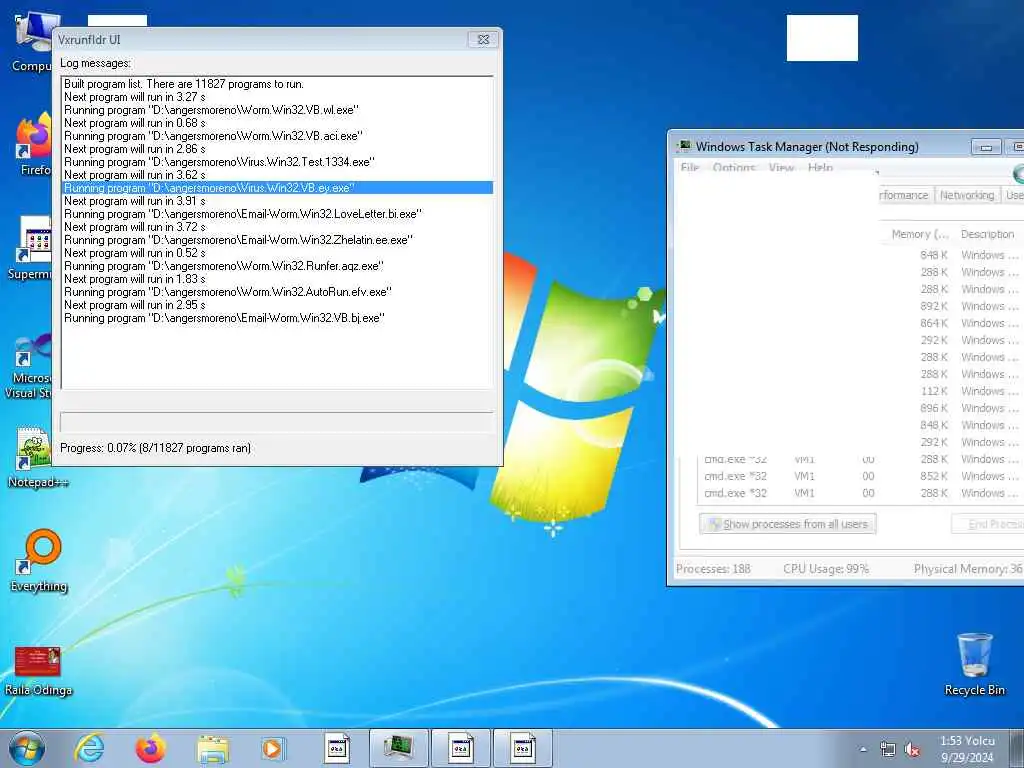Click the progress bar in Vxrunfldr UI
The height and width of the screenshot is (768, 1024).
click(277, 422)
